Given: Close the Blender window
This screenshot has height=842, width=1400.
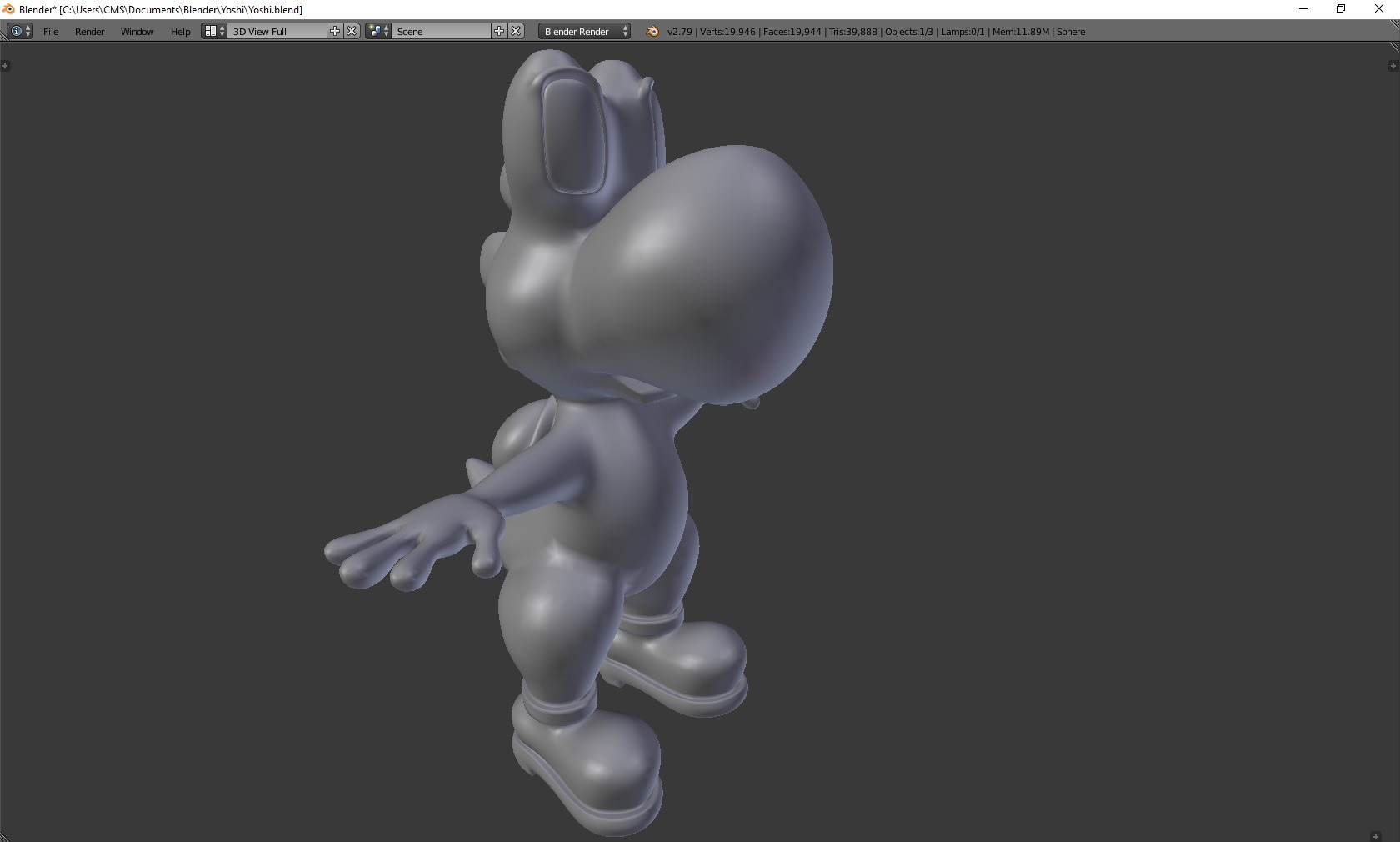Looking at the screenshot, I should tap(1379, 9).
